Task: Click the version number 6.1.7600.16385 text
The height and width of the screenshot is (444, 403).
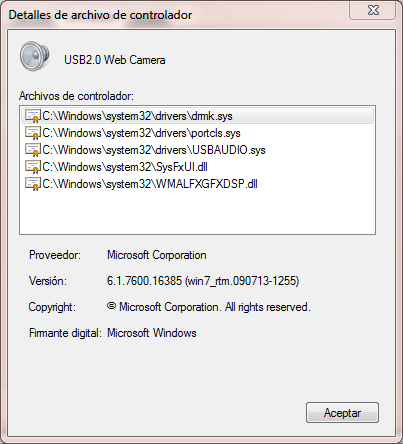Action: (x=144, y=281)
